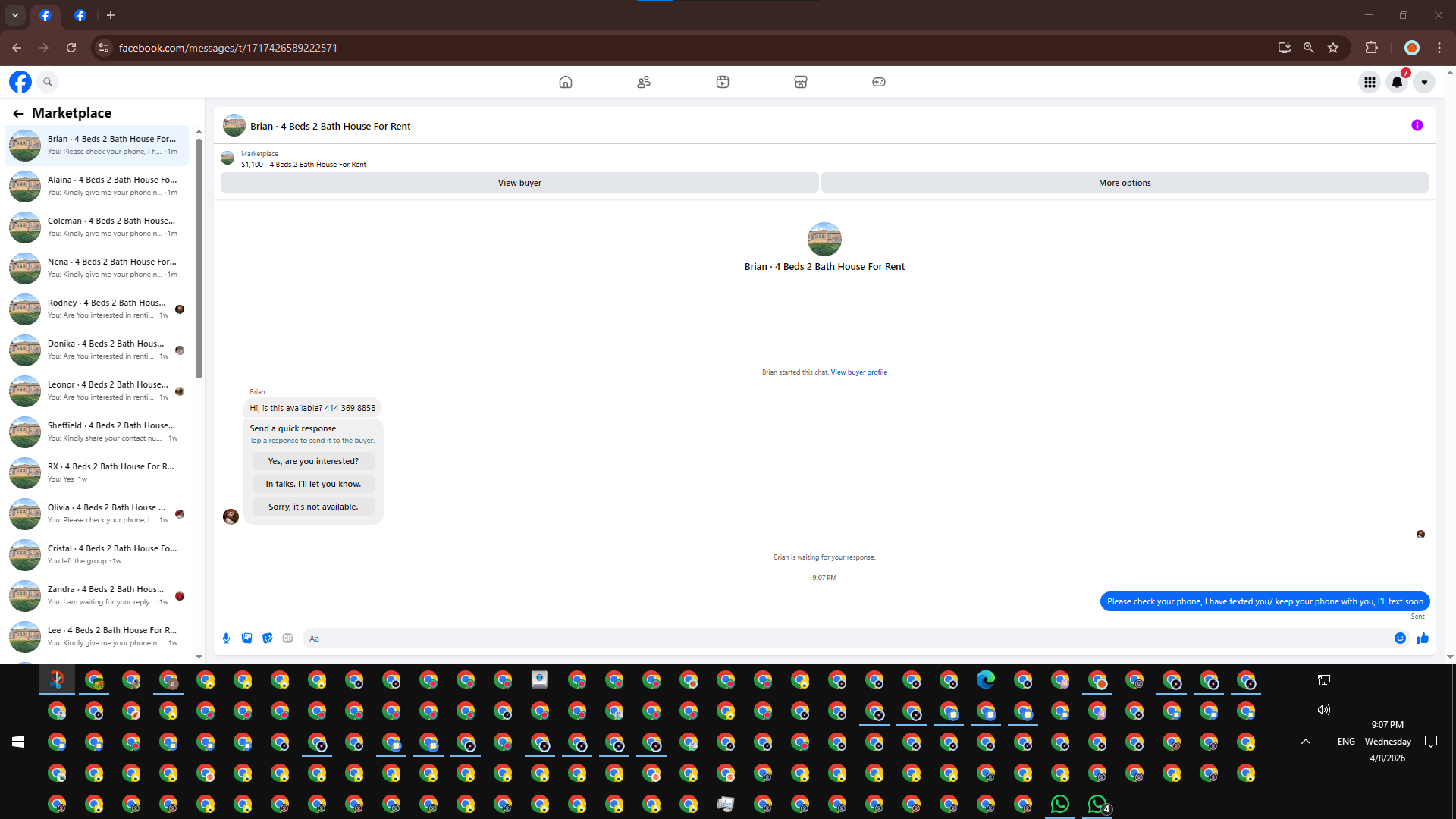The image size is (1456, 819).
Task: Show hidden system tray icons
Action: click(1306, 742)
